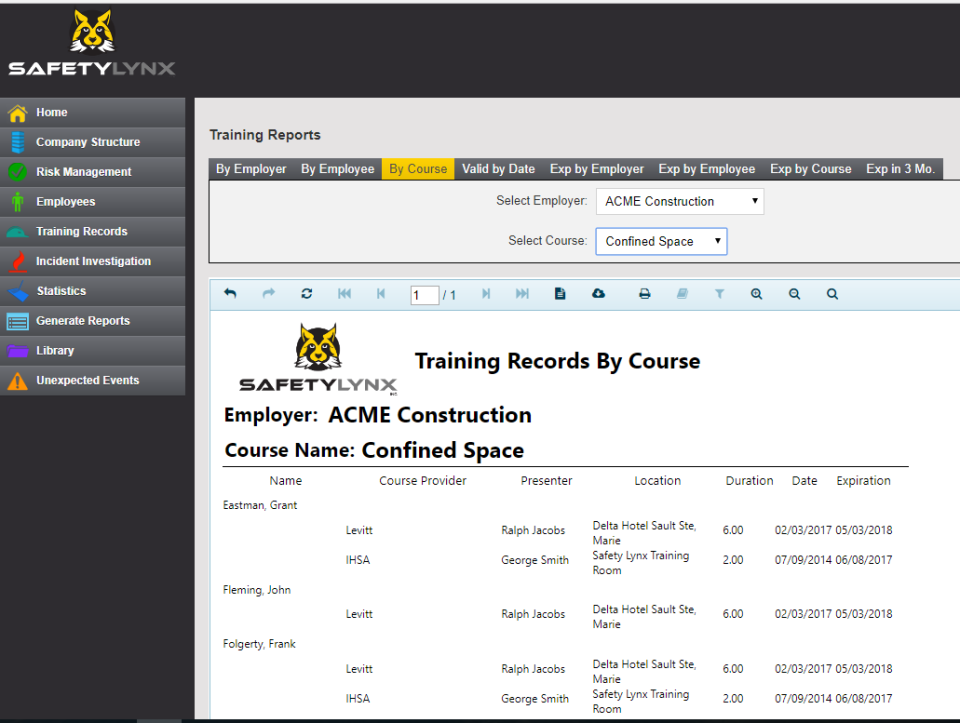960x723 pixels.
Task: Click the Generate Reports list icon
Action: pyautogui.click(x=18, y=321)
